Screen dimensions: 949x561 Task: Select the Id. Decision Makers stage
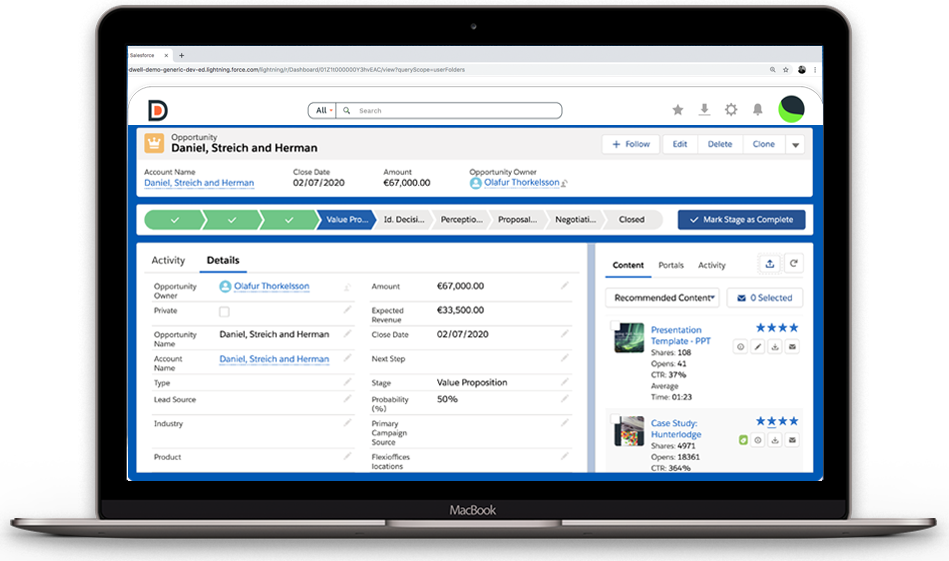pyautogui.click(x=404, y=220)
